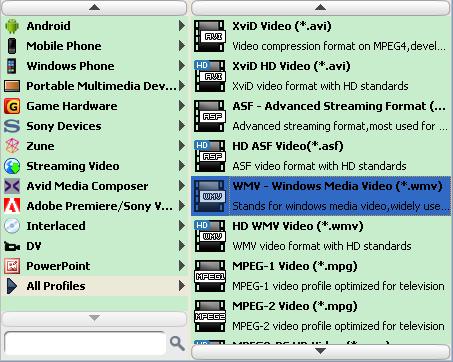The image size is (453, 362).
Task: Click 'WMV video format with HD standards' description
Action: (x=322, y=246)
